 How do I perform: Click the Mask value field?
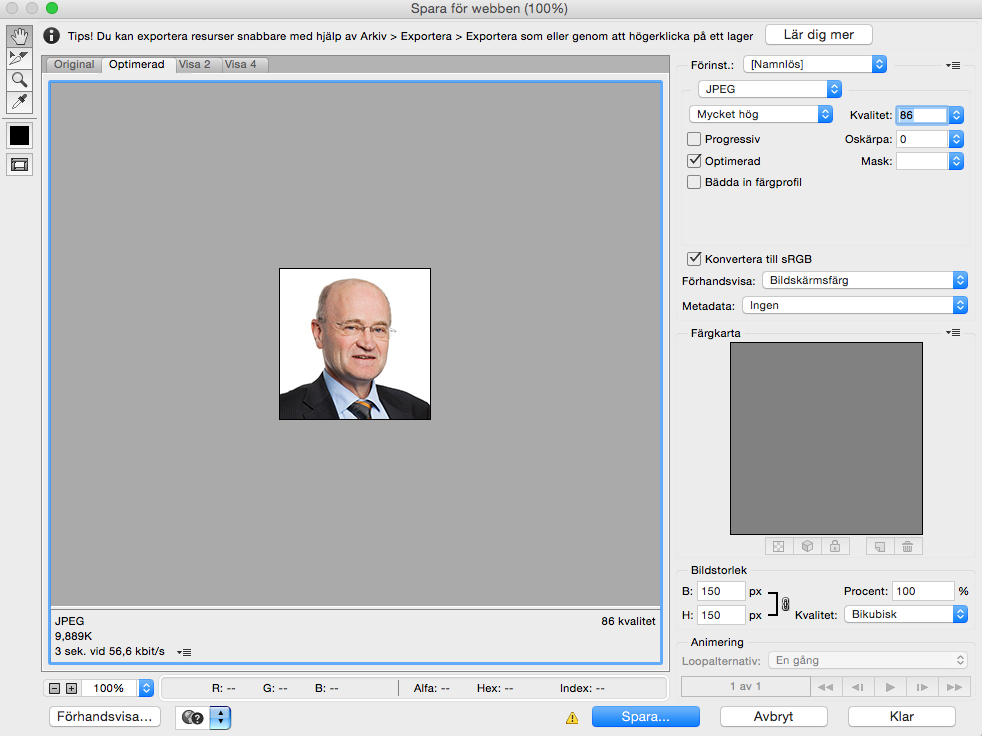(922, 161)
